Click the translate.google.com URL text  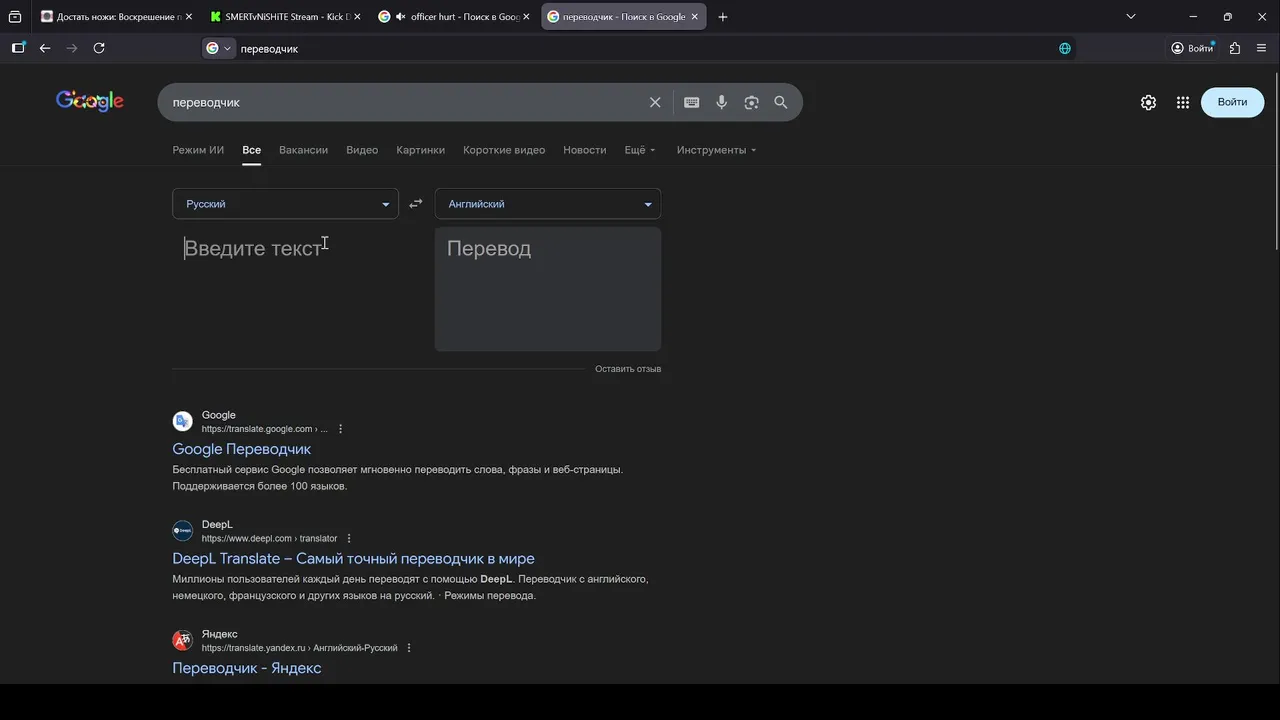(264, 429)
